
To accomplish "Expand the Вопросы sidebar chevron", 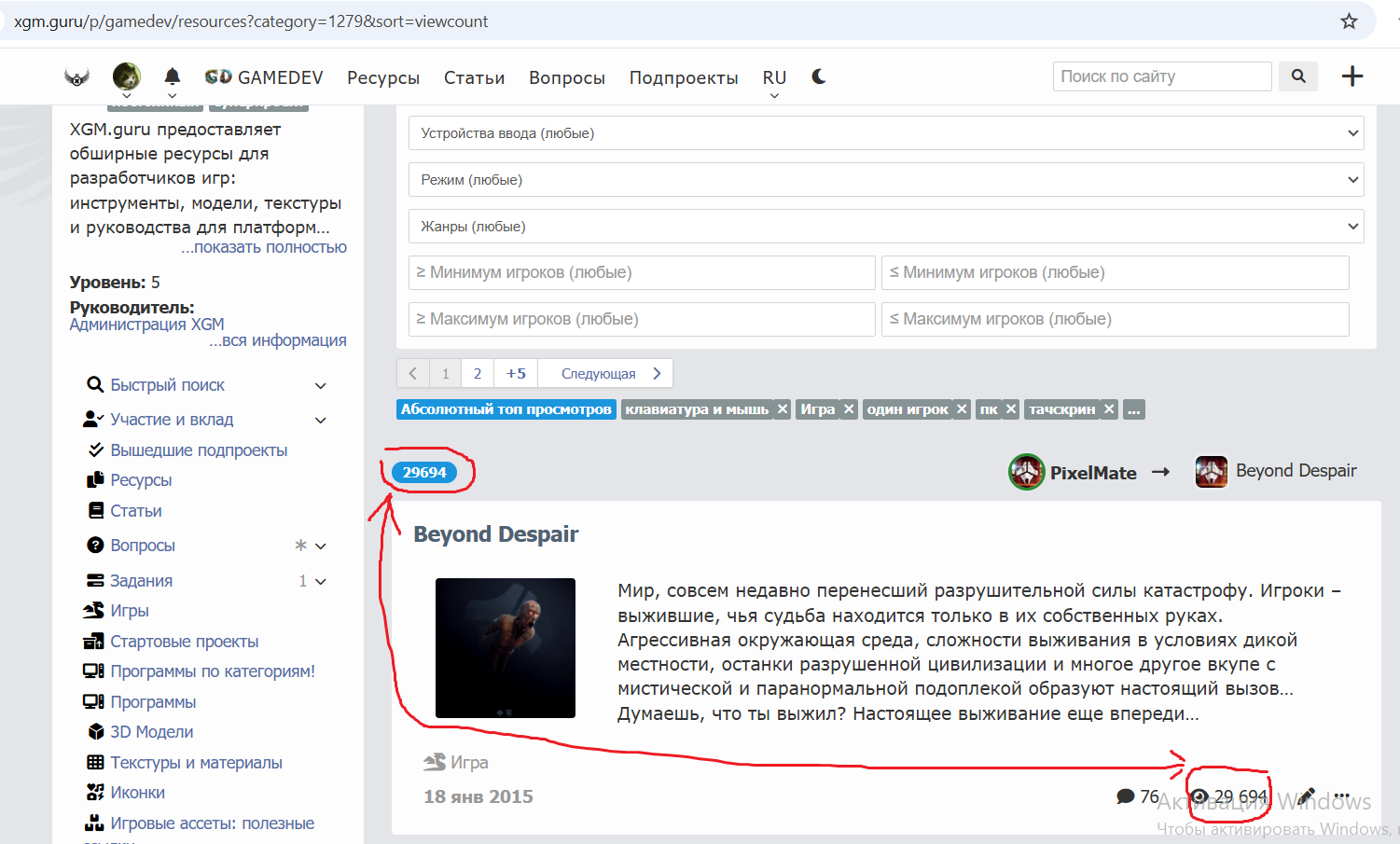I will pyautogui.click(x=321, y=546).
